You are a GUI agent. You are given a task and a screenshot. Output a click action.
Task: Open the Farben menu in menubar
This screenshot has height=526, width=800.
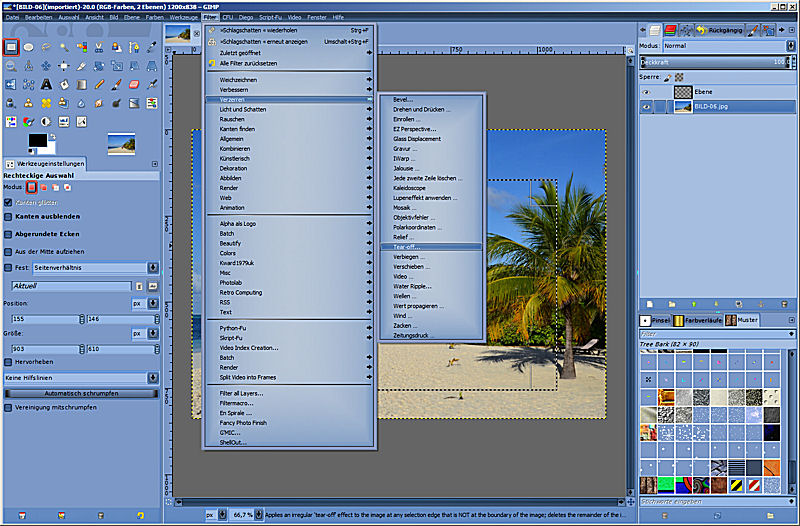pos(154,17)
